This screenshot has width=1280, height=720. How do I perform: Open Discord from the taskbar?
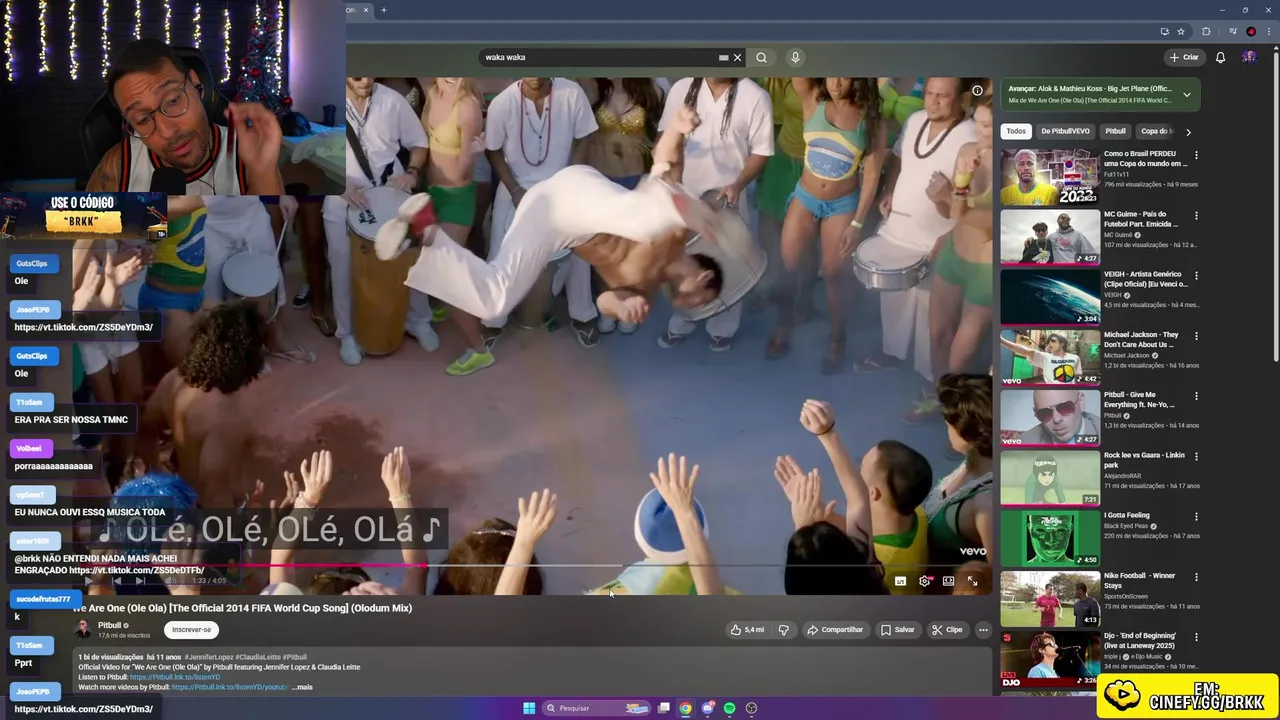707,708
